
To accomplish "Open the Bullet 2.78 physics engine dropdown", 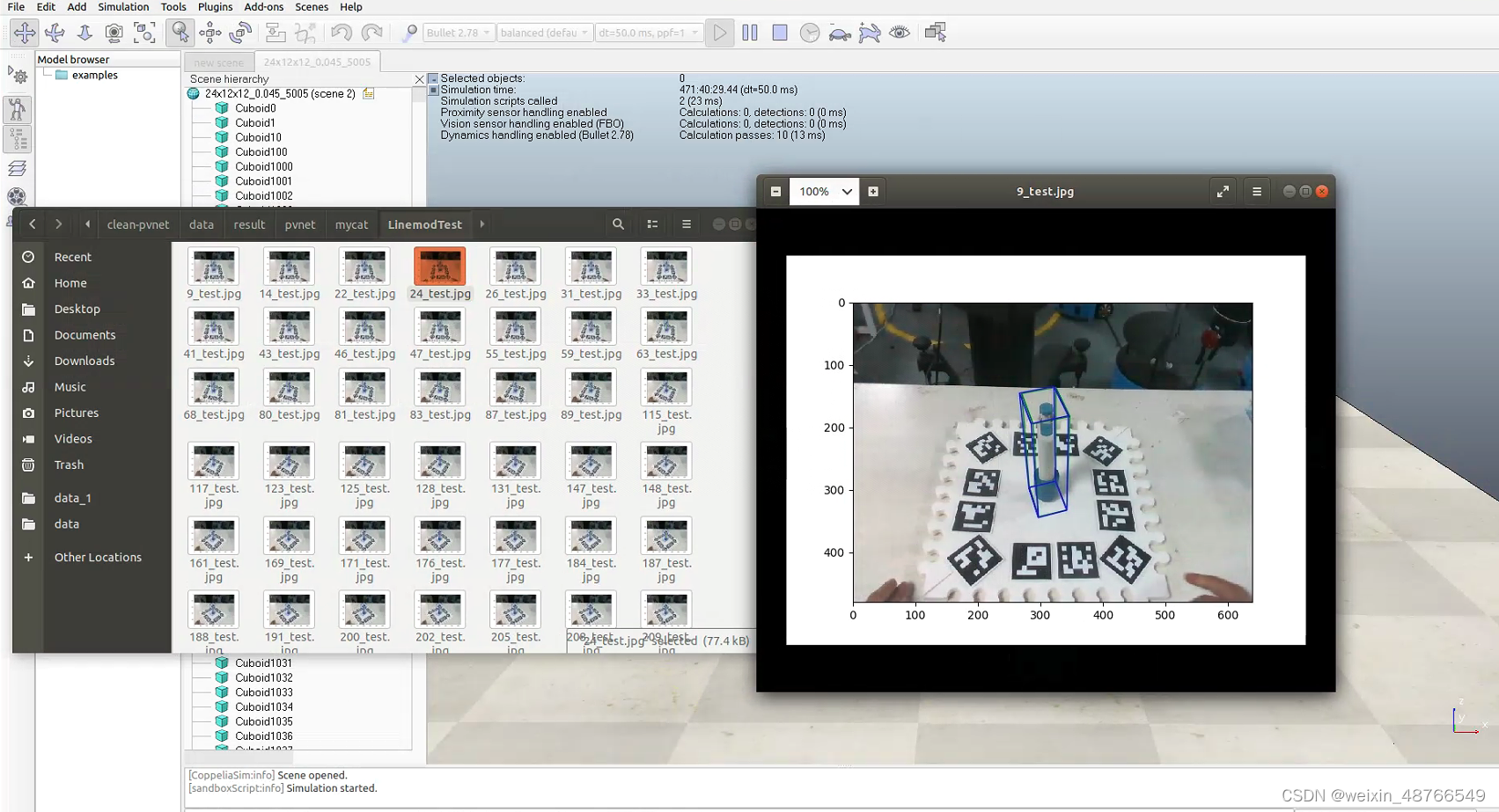I will pos(458,33).
